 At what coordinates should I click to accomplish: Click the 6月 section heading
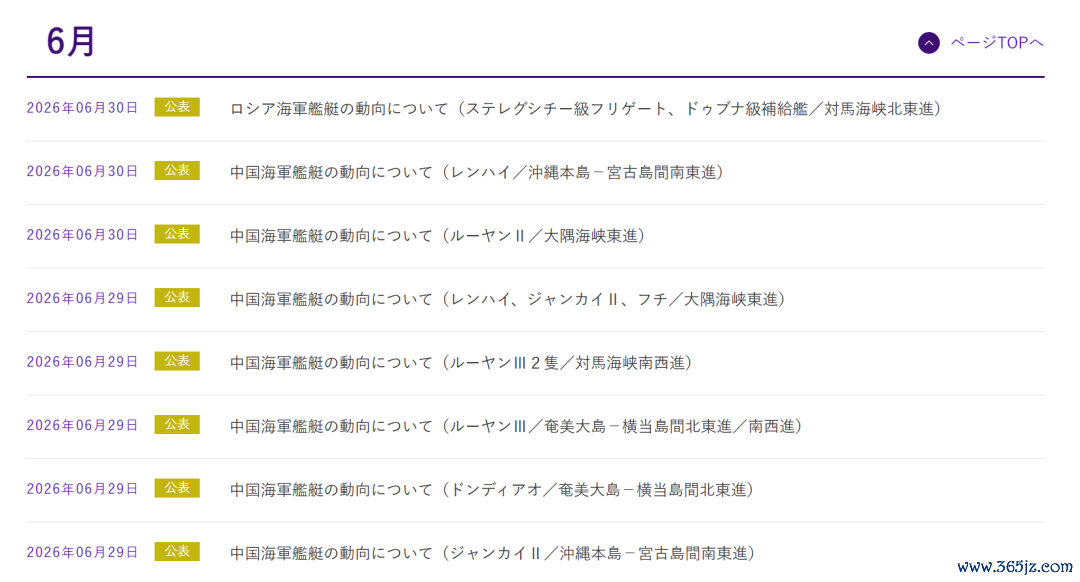pos(70,41)
